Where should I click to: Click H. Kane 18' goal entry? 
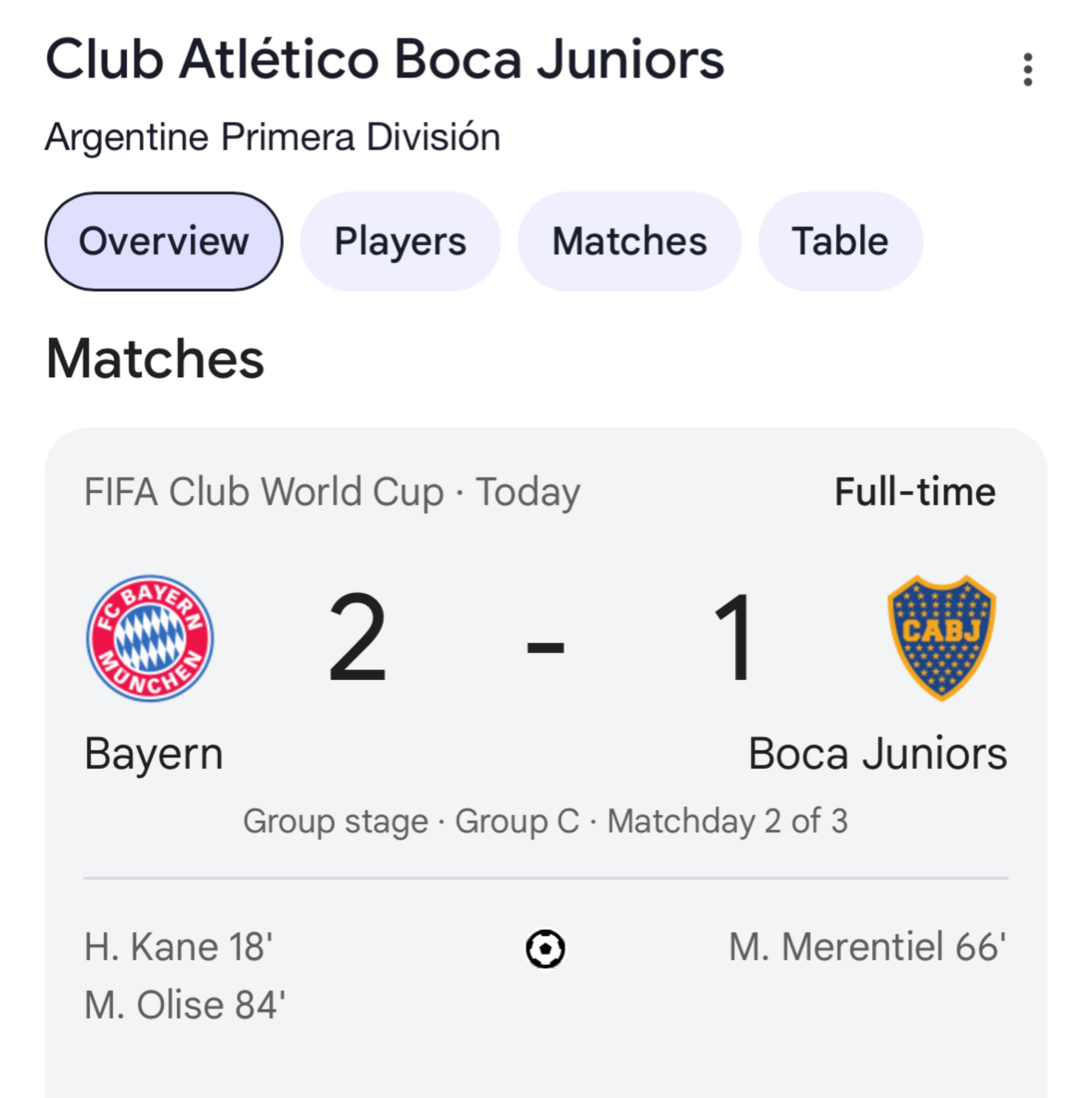(x=179, y=947)
